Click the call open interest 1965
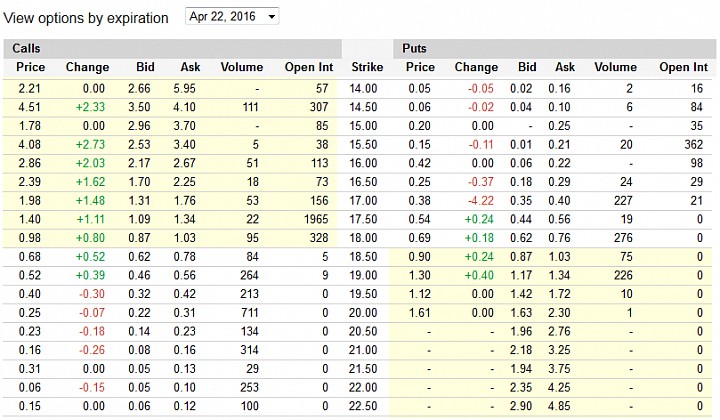 pos(316,219)
